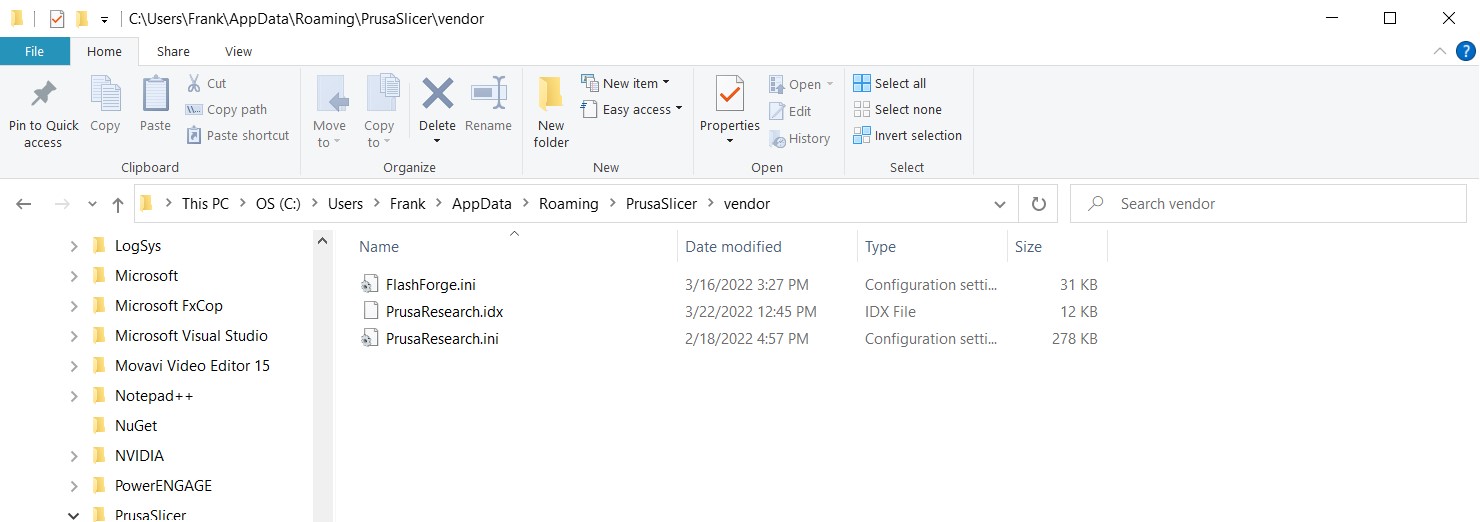
Task: Customize Quick Access Toolbar dropdown arrow
Action: click(104, 19)
